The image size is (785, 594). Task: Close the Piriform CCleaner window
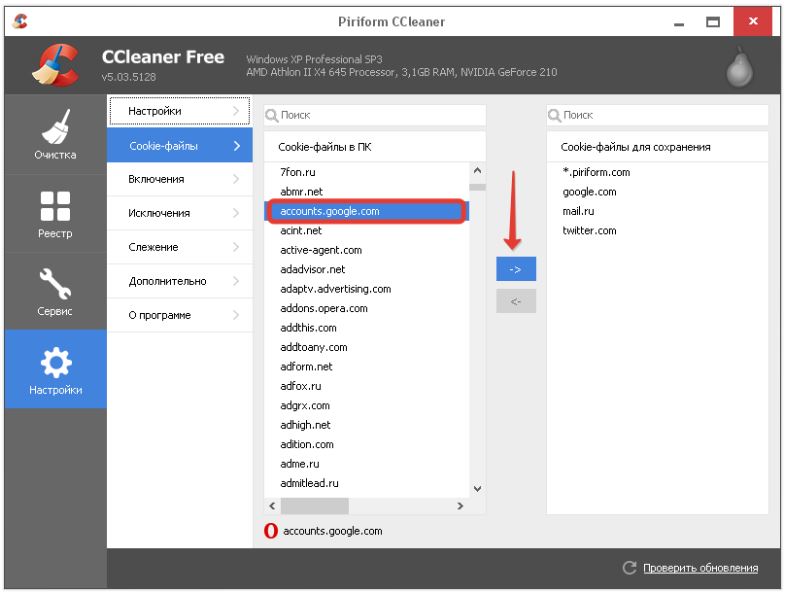click(752, 21)
